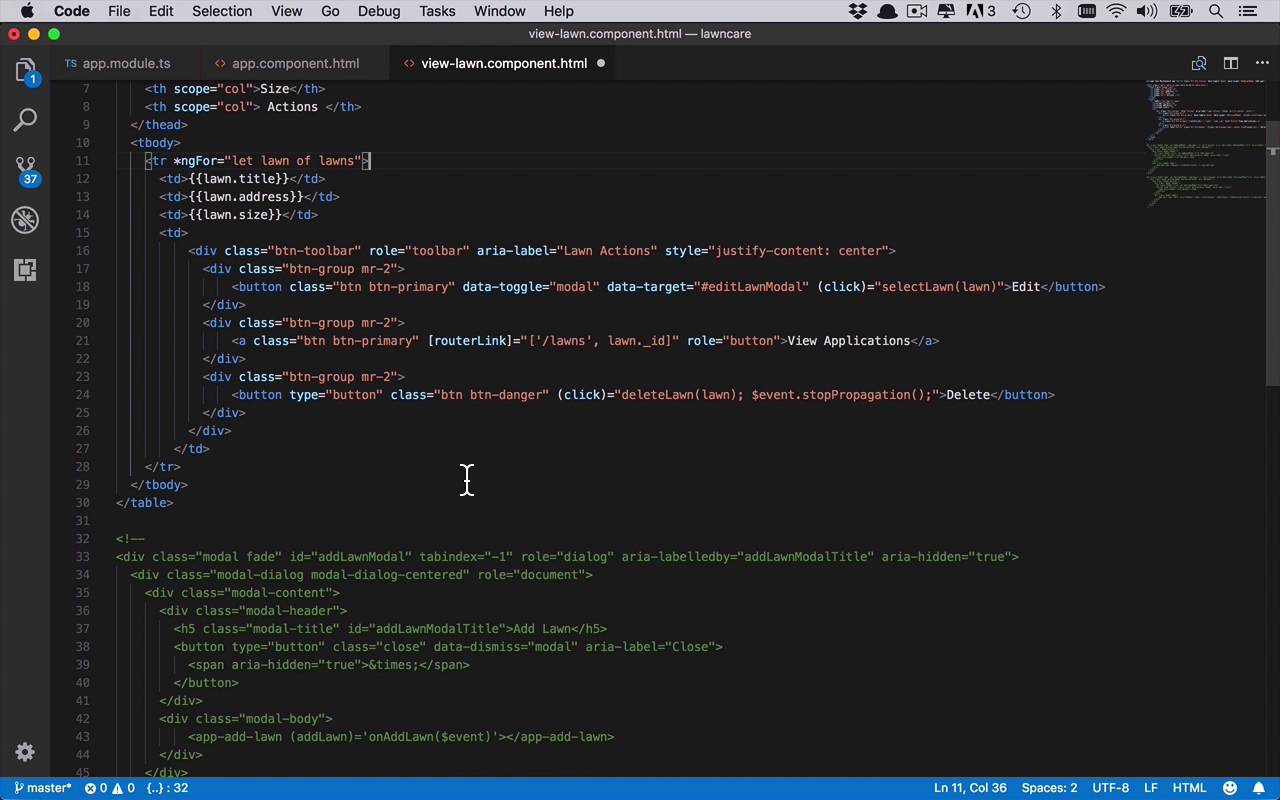The width and height of the screenshot is (1280, 800).
Task: Click "#editLawnModal" data-target text
Action: click(754, 286)
